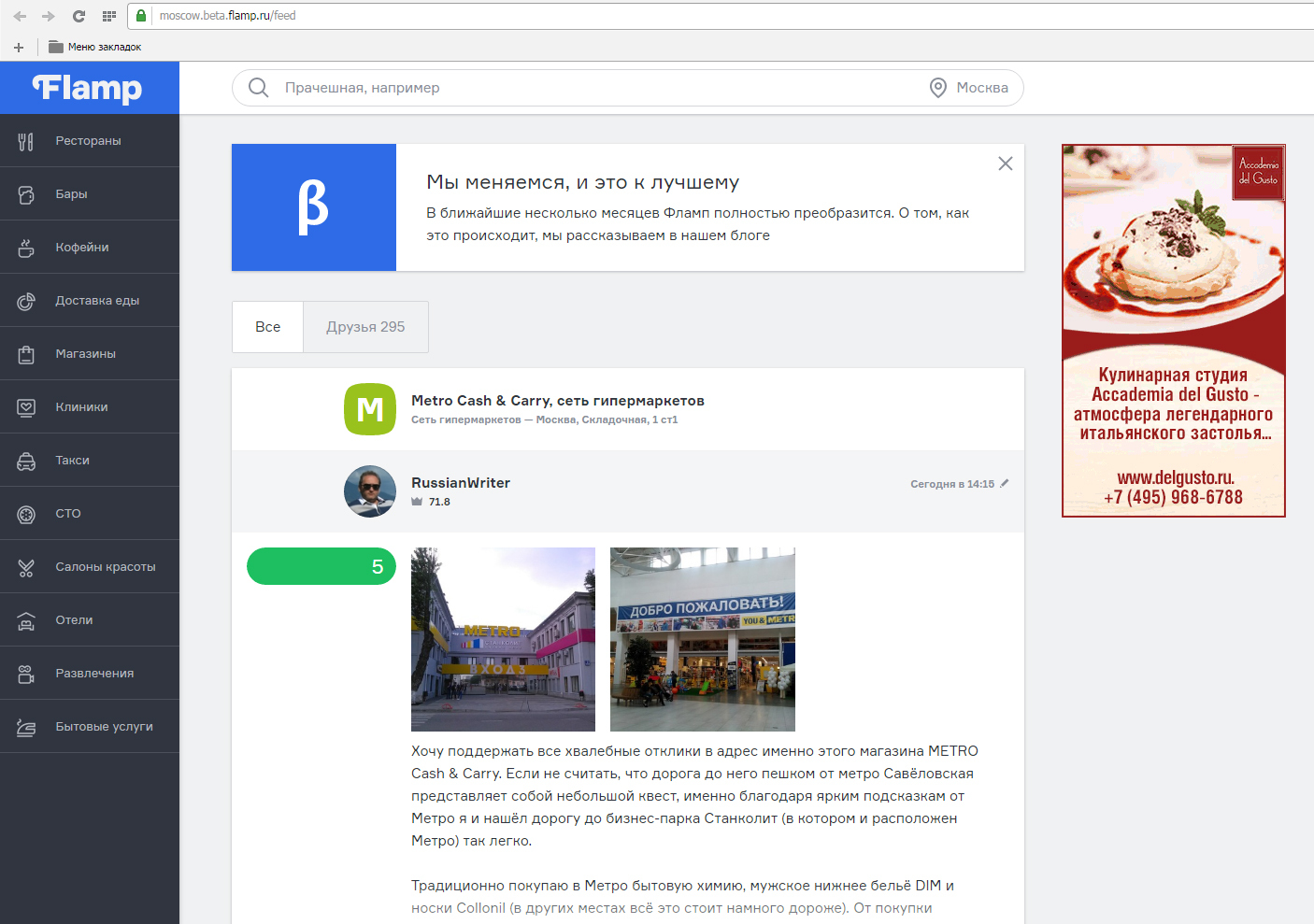This screenshot has width=1314, height=924.
Task: Click the blue beta symbol tile
Action: pyautogui.click(x=314, y=207)
